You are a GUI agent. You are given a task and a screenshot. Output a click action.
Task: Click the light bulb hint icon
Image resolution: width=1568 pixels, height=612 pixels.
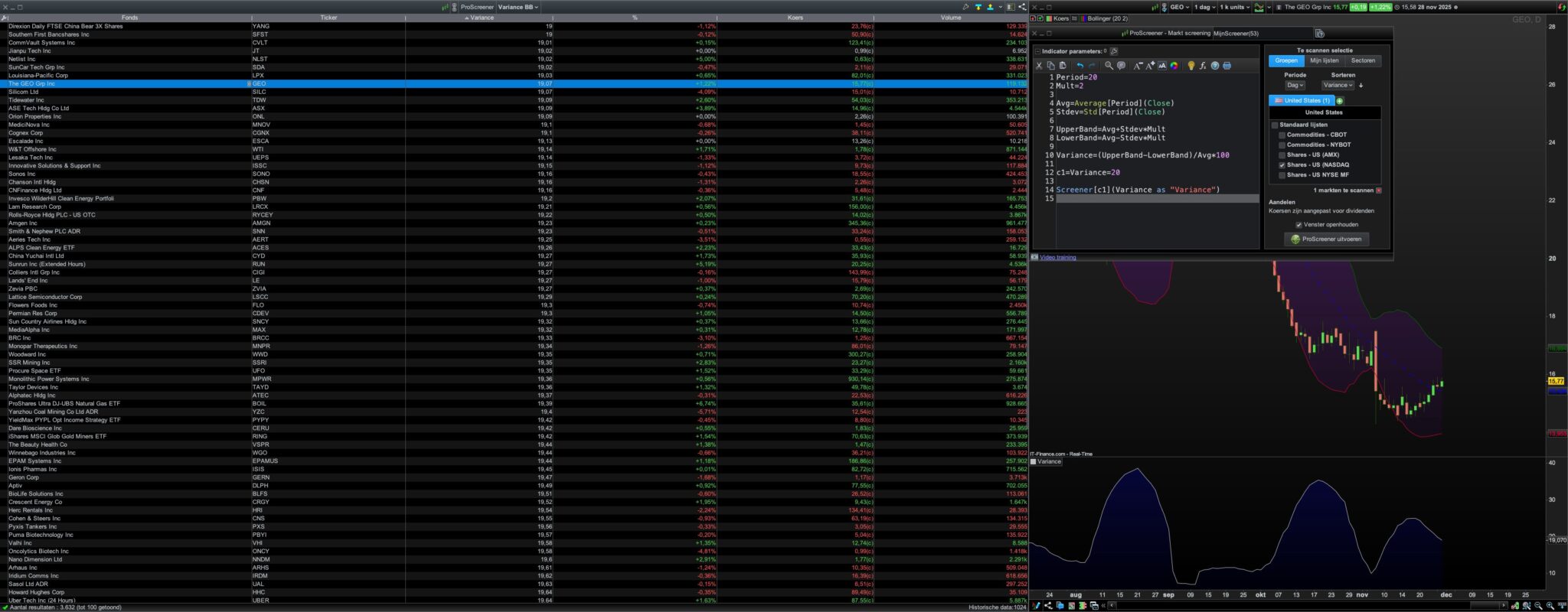tap(1191, 66)
